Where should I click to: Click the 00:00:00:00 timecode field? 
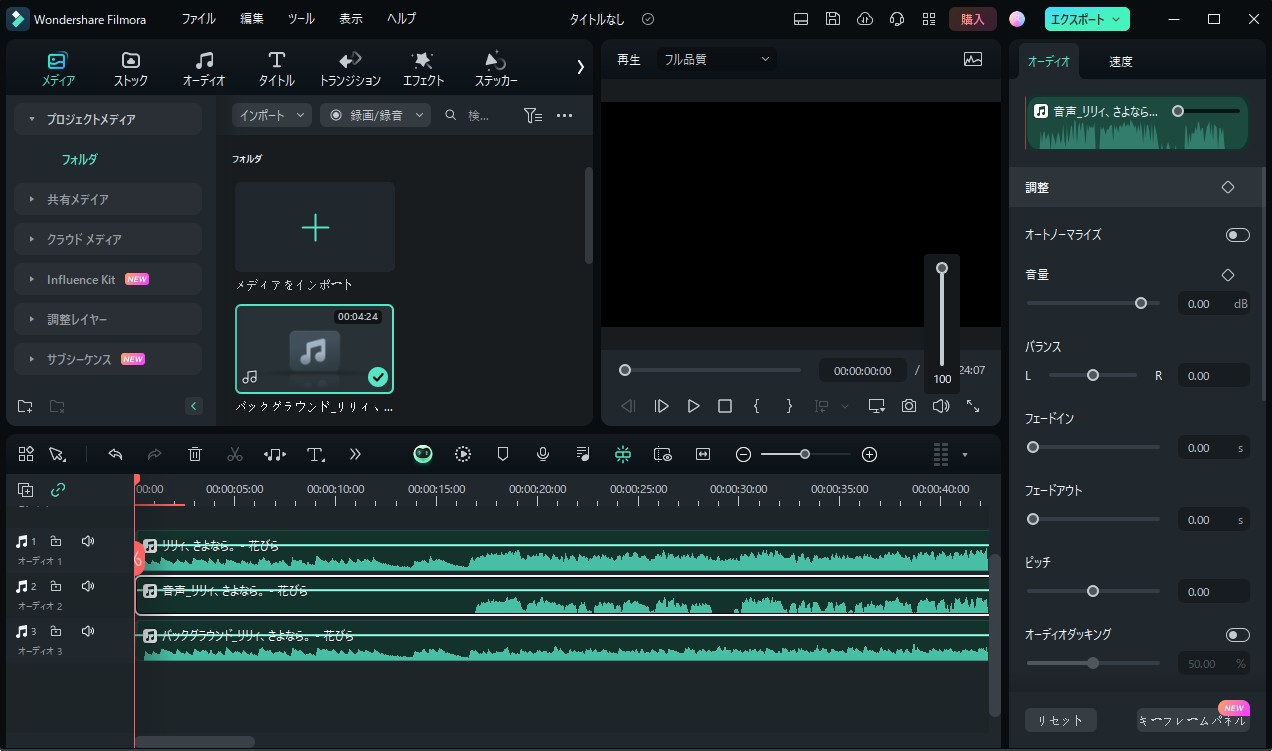[863, 370]
